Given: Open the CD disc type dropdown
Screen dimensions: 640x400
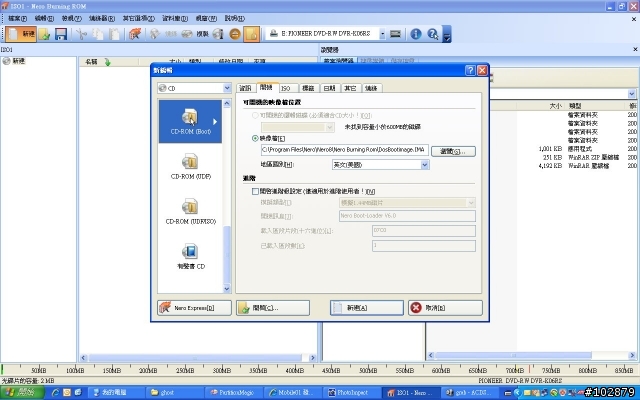Looking at the screenshot, I should pos(227,88).
